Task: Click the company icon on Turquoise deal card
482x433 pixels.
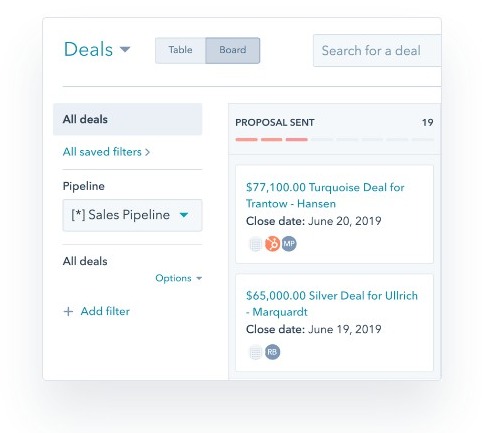Action: coord(256,244)
